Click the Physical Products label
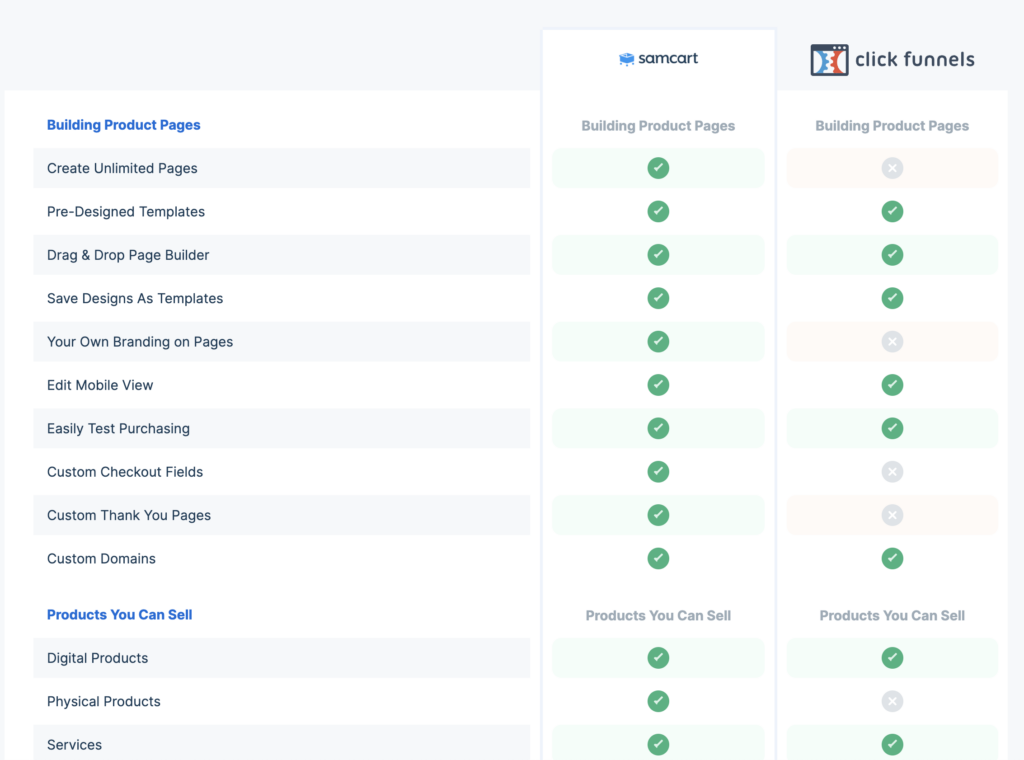The width and height of the screenshot is (1024, 760). click(x=104, y=701)
